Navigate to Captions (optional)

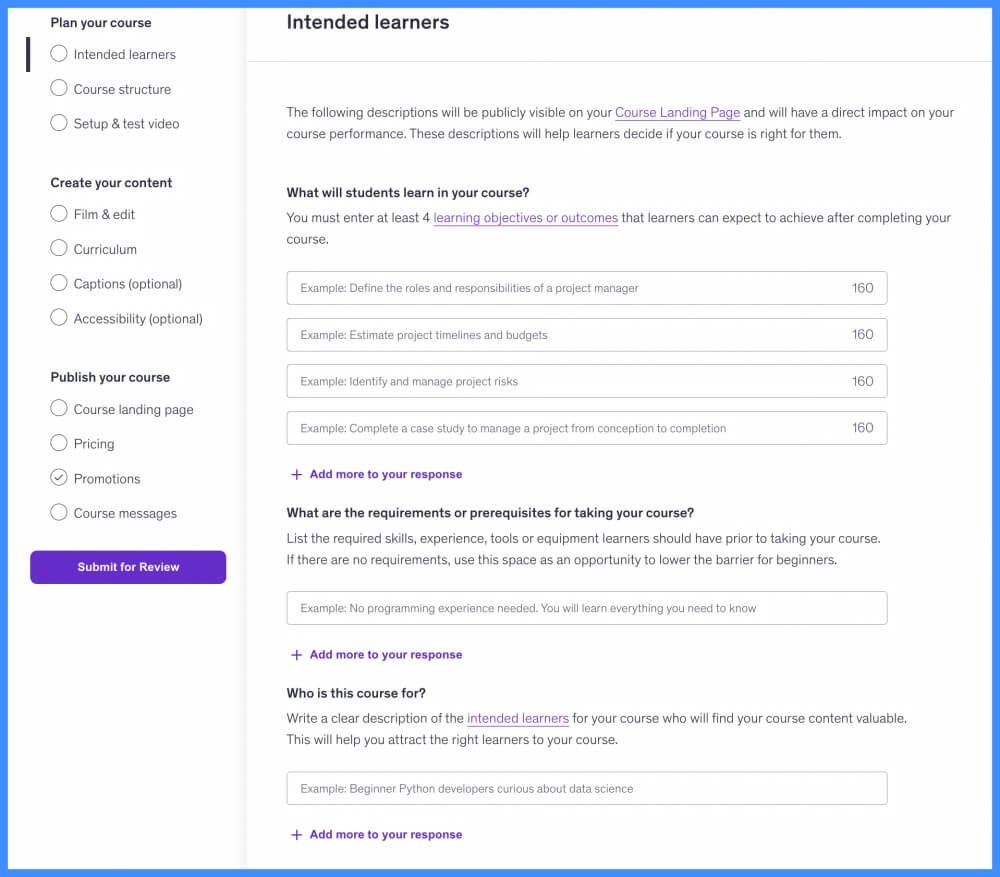[x=127, y=284]
